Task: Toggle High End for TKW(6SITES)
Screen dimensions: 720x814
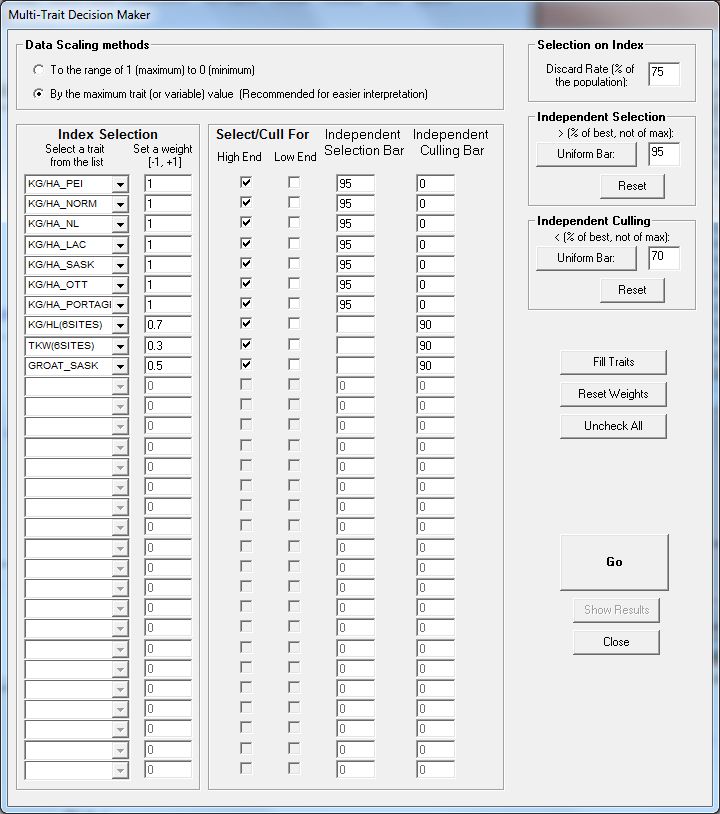Action: click(246, 345)
